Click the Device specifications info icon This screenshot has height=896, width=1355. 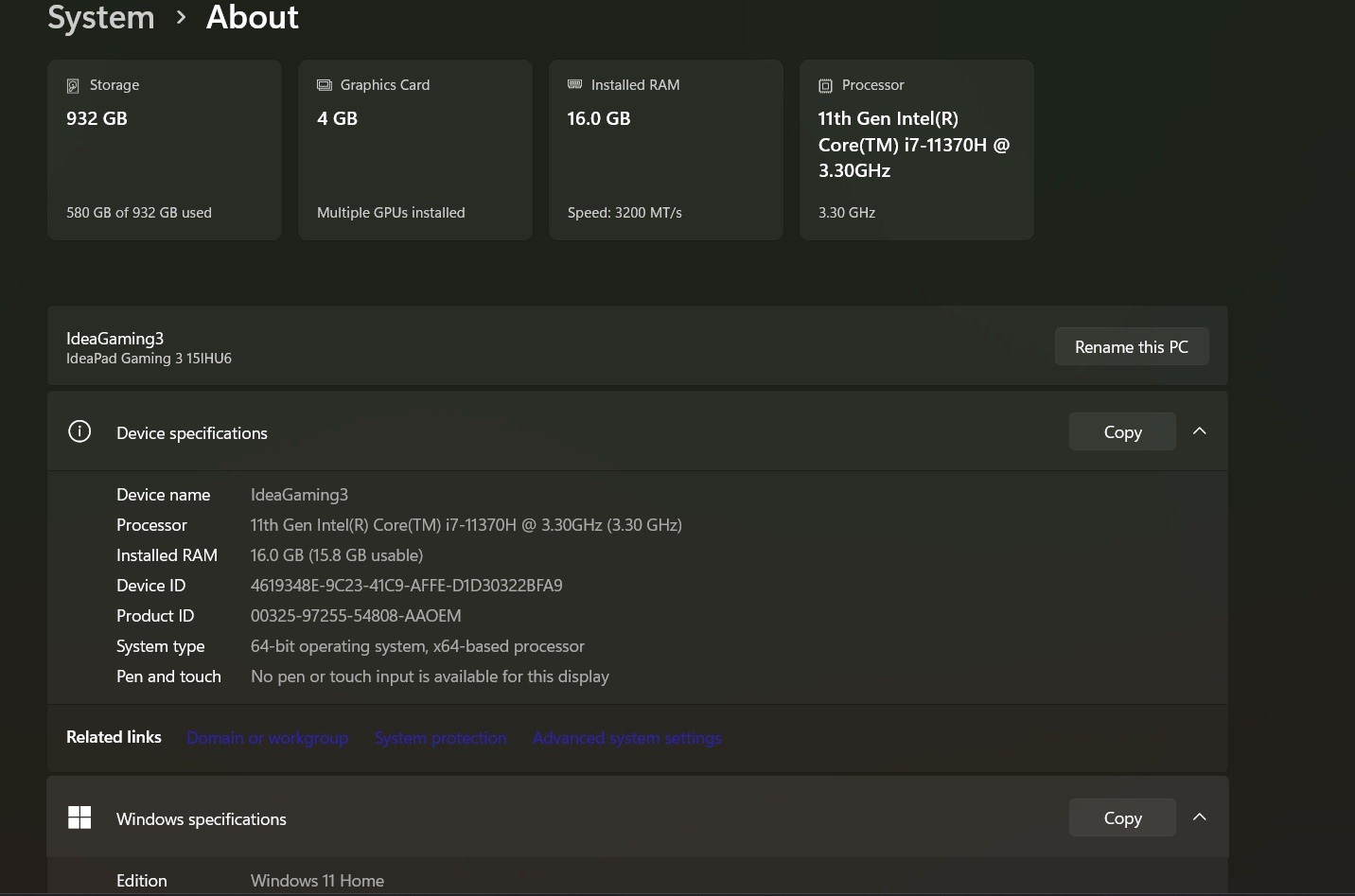pyautogui.click(x=79, y=431)
